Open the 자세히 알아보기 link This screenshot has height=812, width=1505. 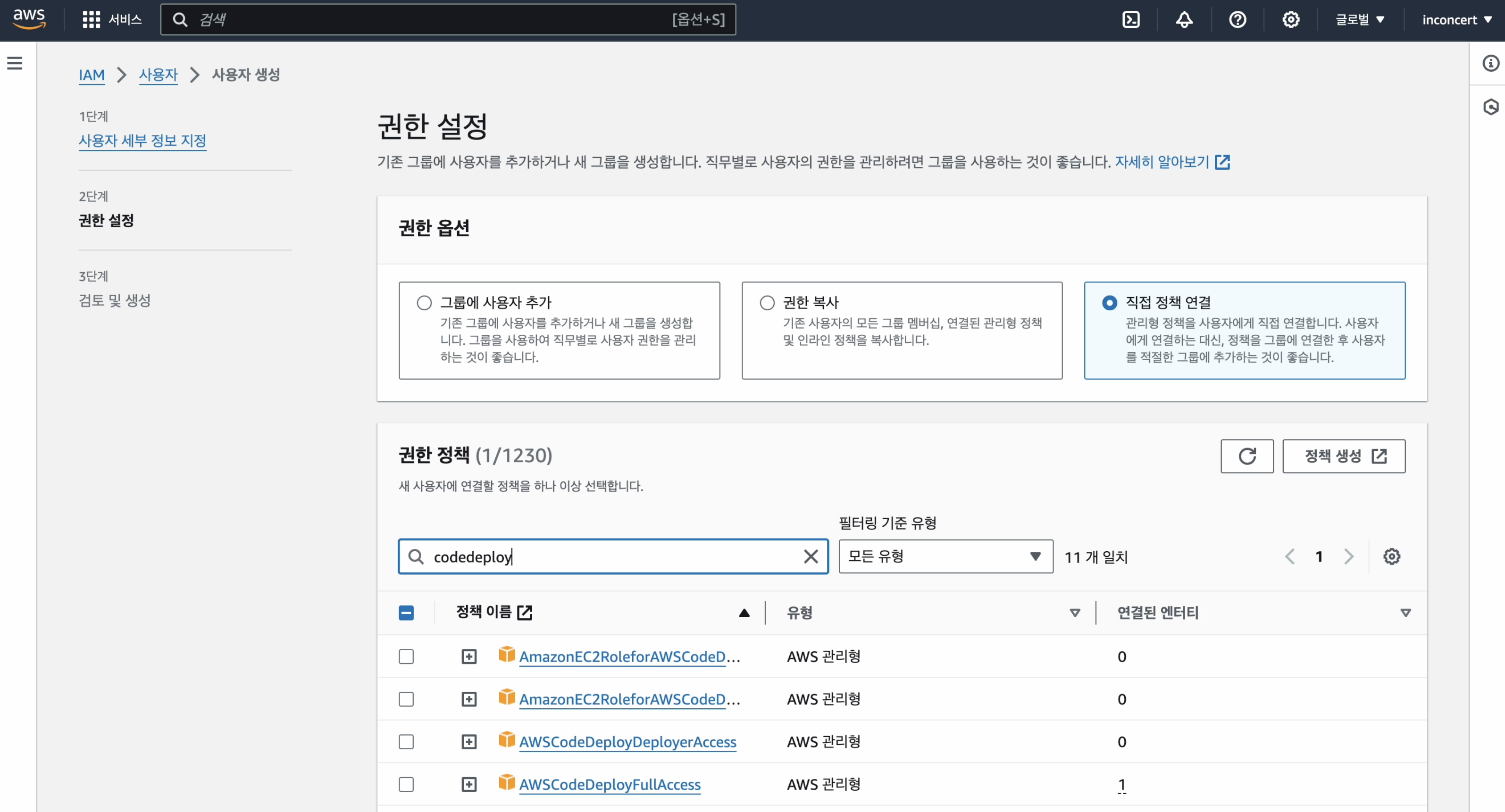[x=1162, y=161]
